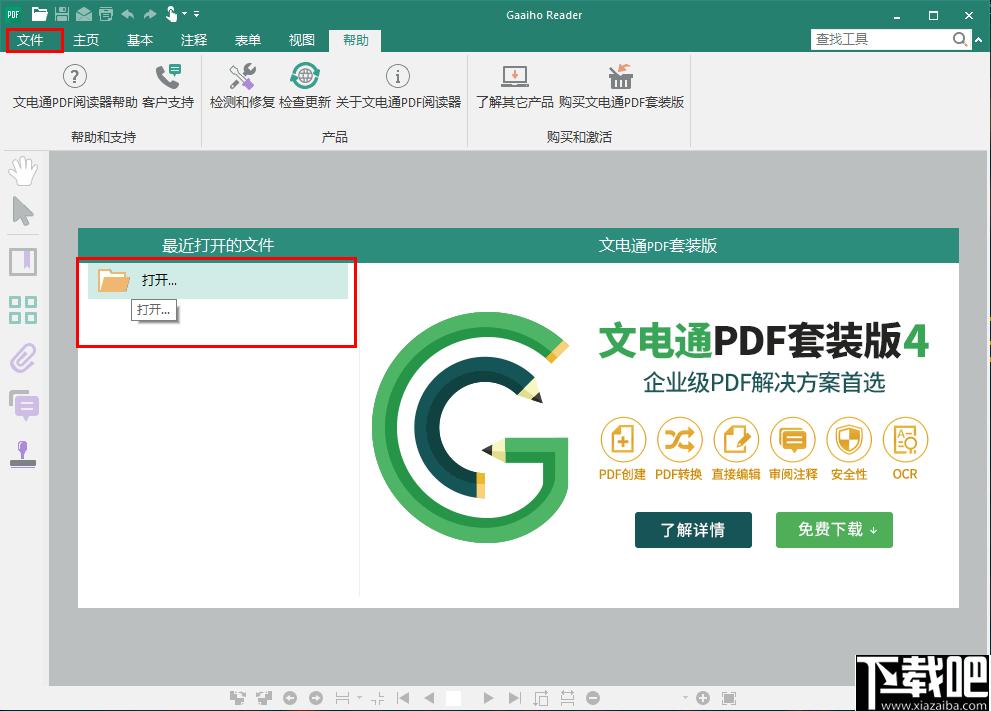
Task: Open the customize quick access toolbar dropdown
Action: pyautogui.click(x=197, y=14)
